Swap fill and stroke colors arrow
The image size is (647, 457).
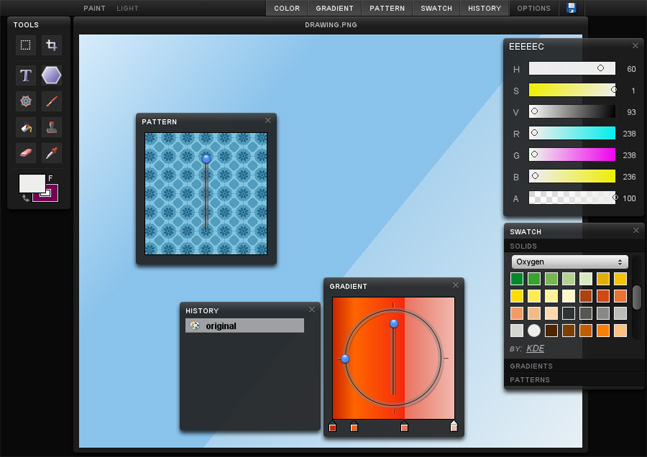click(26, 198)
